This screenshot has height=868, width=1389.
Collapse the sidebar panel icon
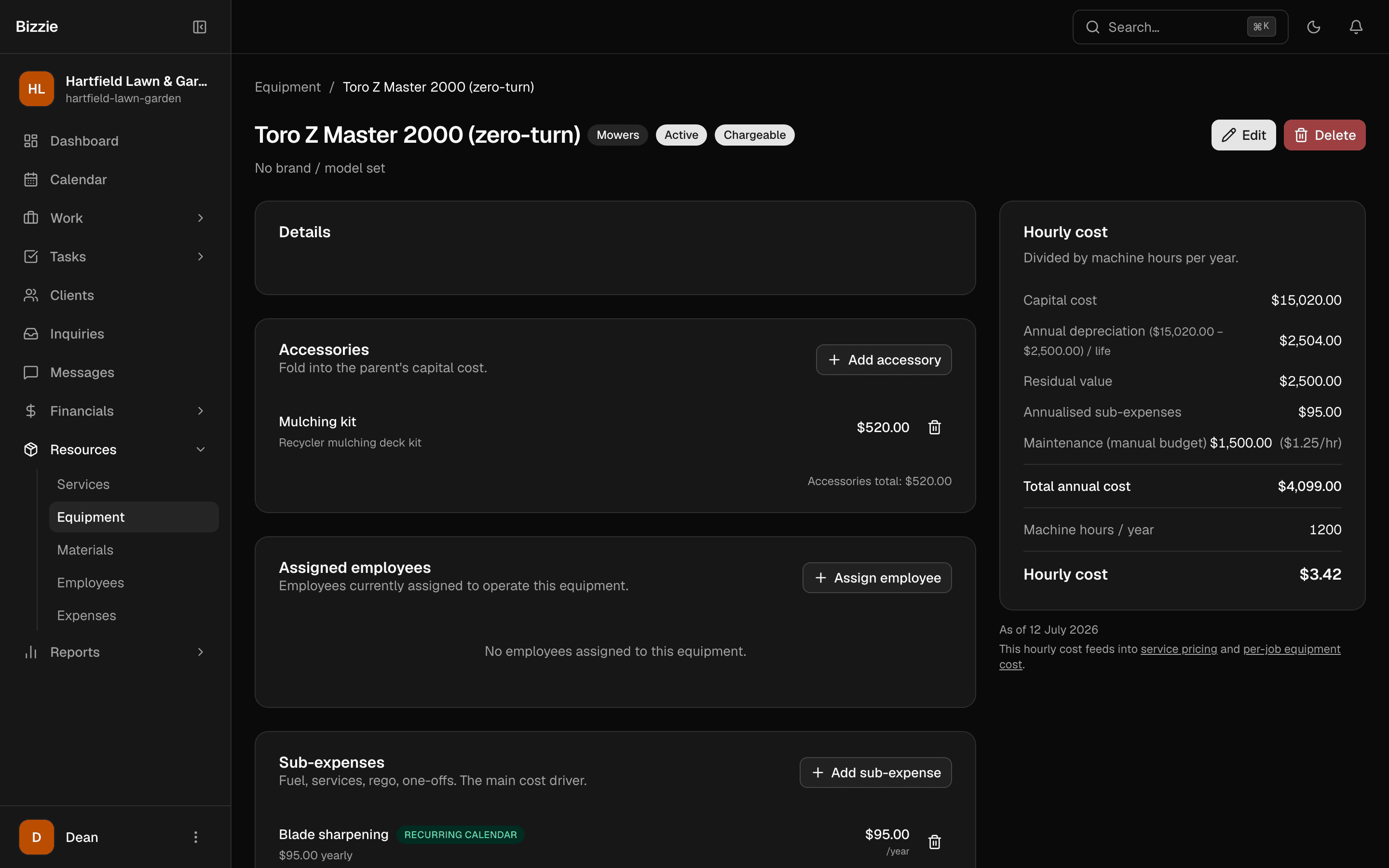point(199,27)
